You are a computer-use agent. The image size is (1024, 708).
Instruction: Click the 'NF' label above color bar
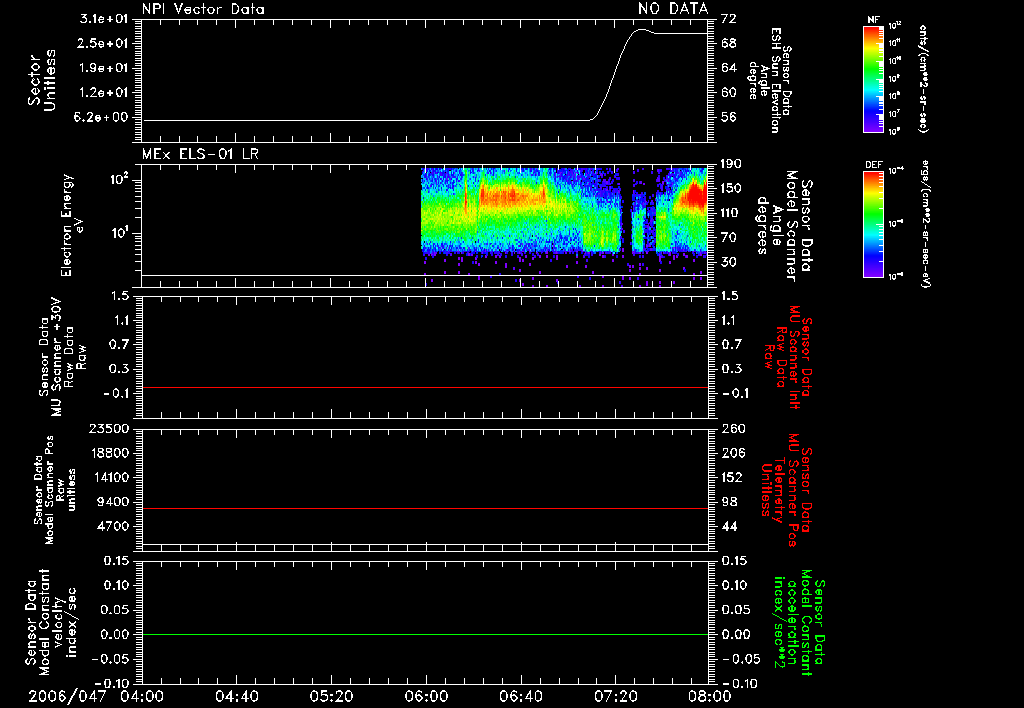[873, 20]
